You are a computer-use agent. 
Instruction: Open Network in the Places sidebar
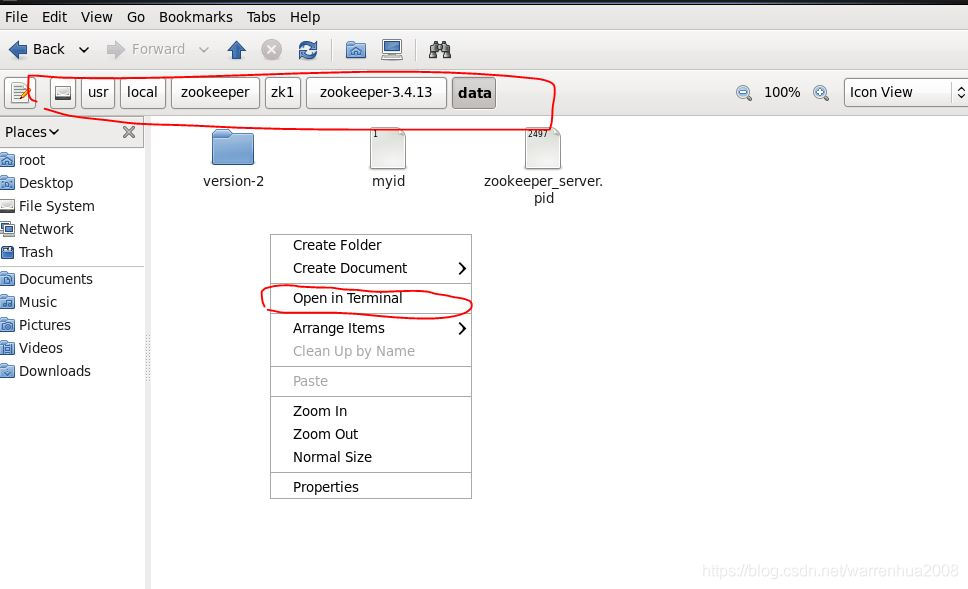coord(37,229)
